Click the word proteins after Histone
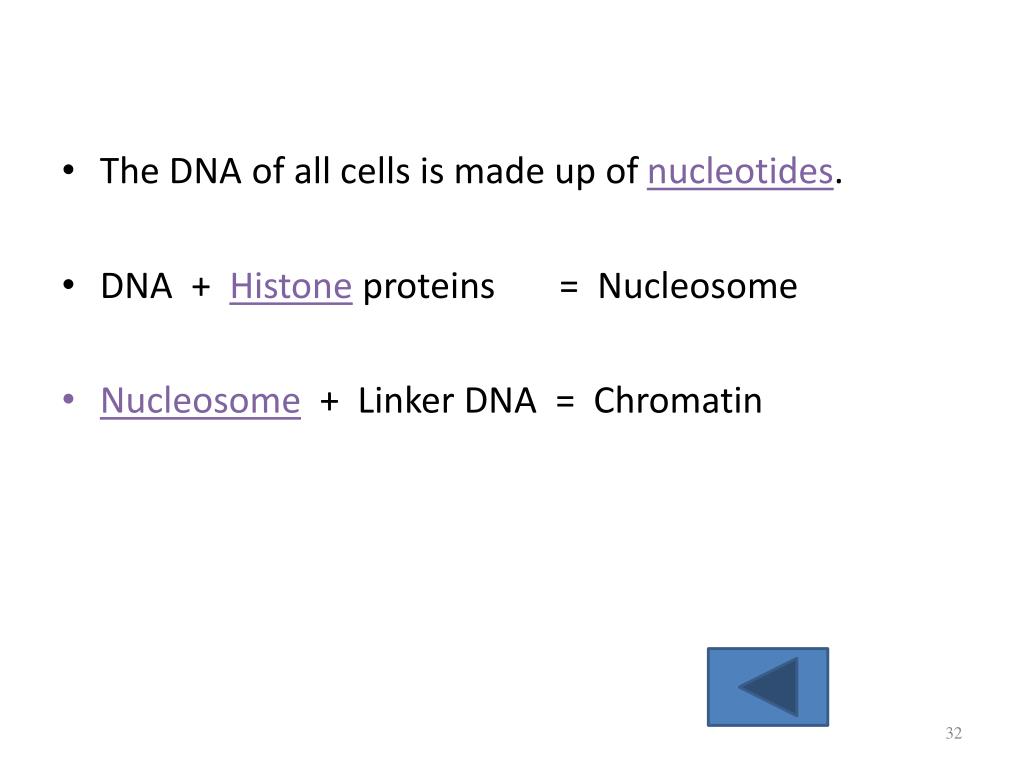The width and height of the screenshot is (1024, 768). click(428, 287)
